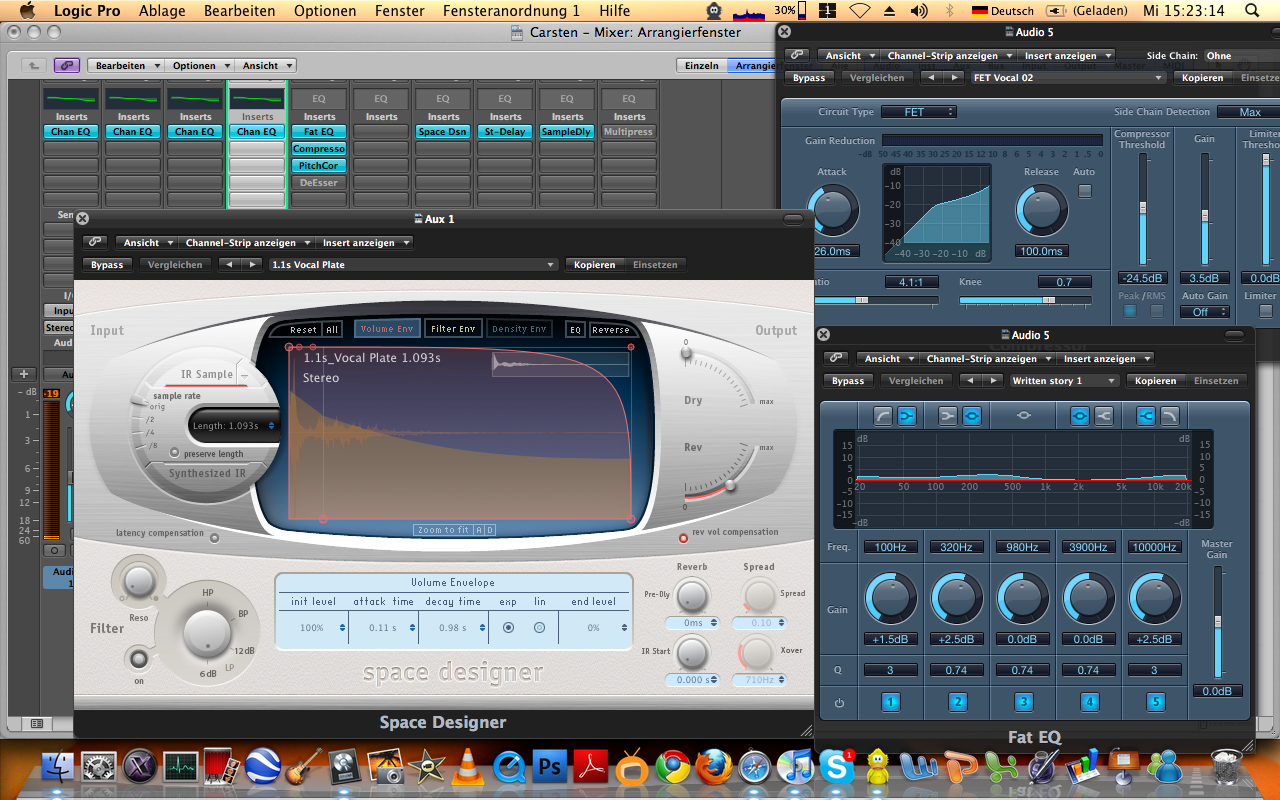
Task: Click the band power icon in Fat EQ
Action: tap(839, 703)
